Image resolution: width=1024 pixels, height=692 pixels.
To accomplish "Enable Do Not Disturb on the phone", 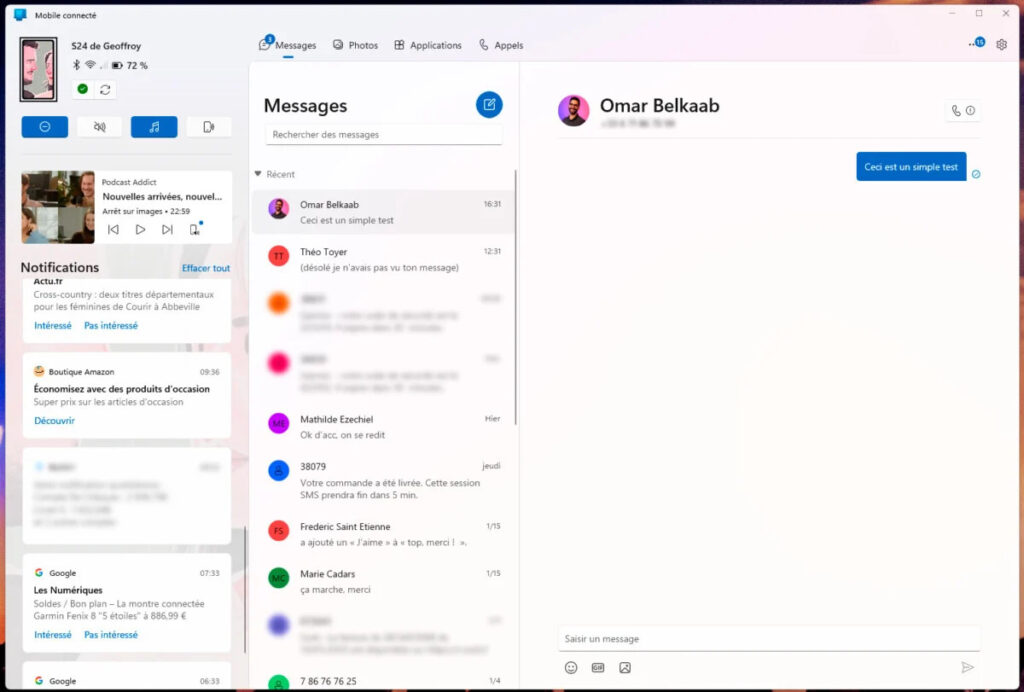I will click(44, 126).
